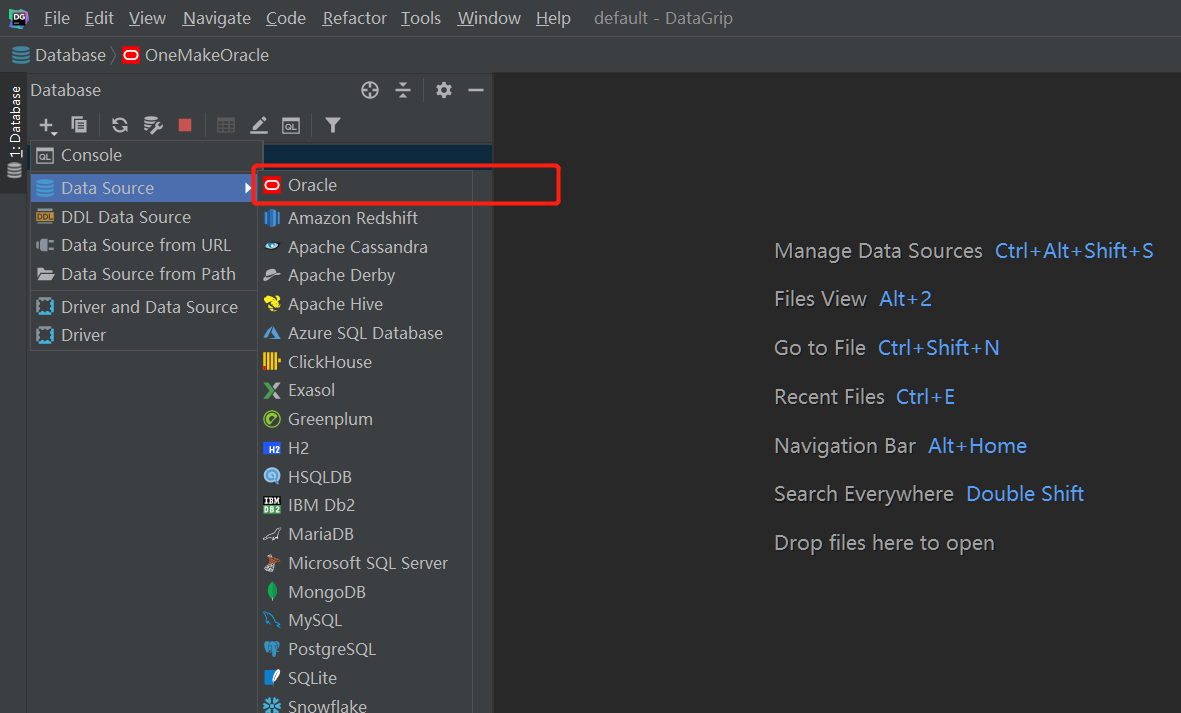This screenshot has height=713, width=1181.
Task: Select Snowflake data source
Action: [x=365, y=705]
